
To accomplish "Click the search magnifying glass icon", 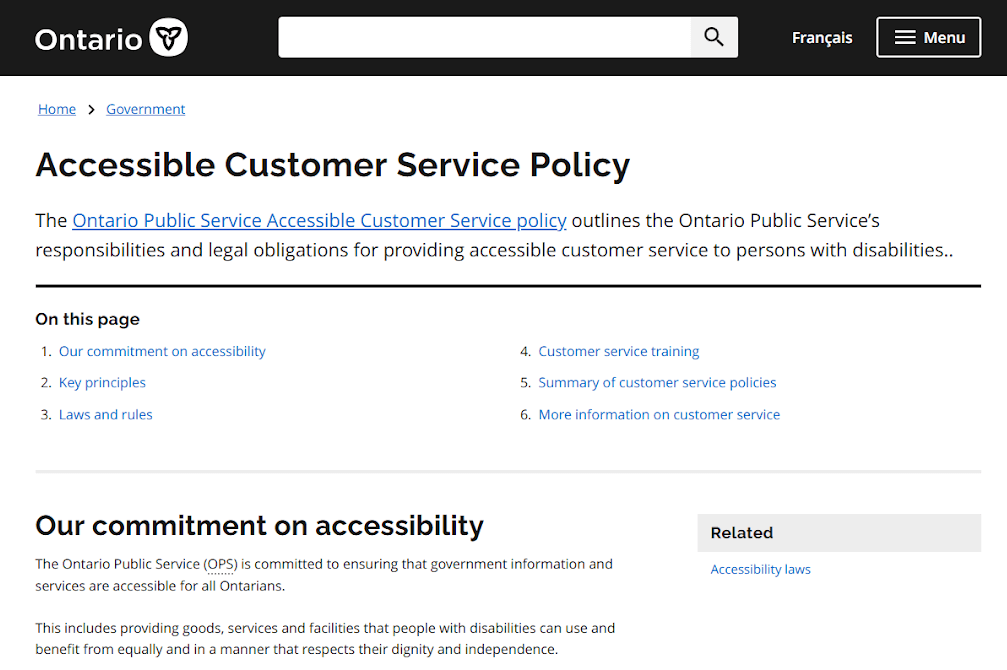I will [x=713, y=36].
